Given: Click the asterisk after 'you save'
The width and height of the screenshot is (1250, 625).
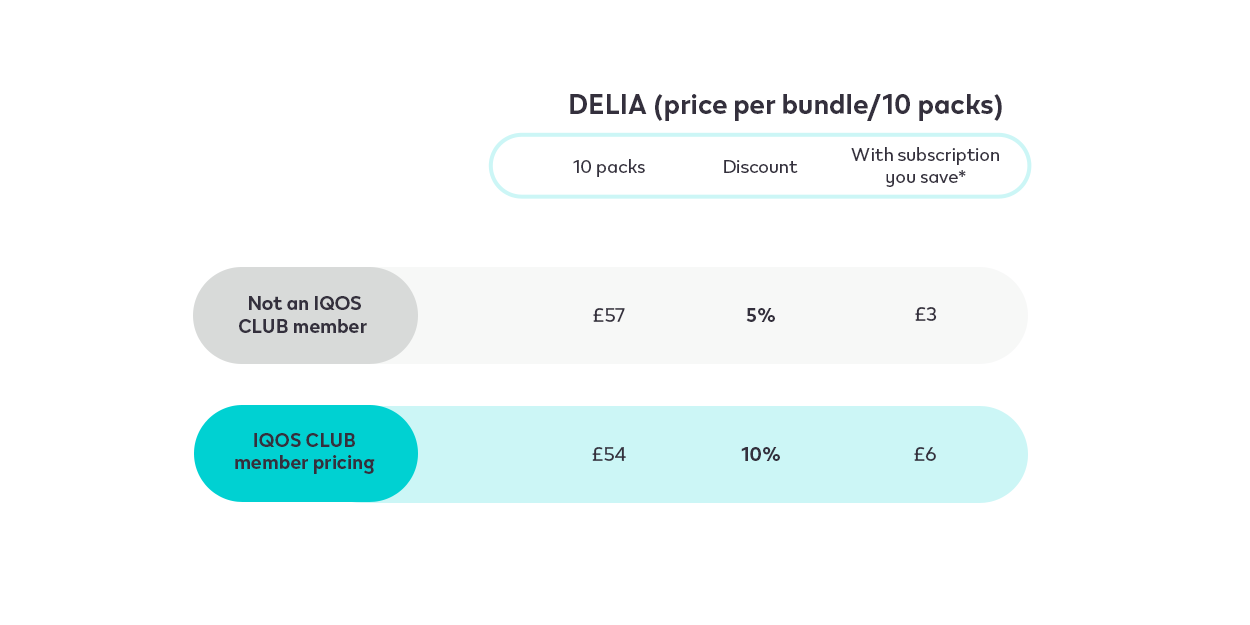Looking at the screenshot, I should [x=962, y=176].
